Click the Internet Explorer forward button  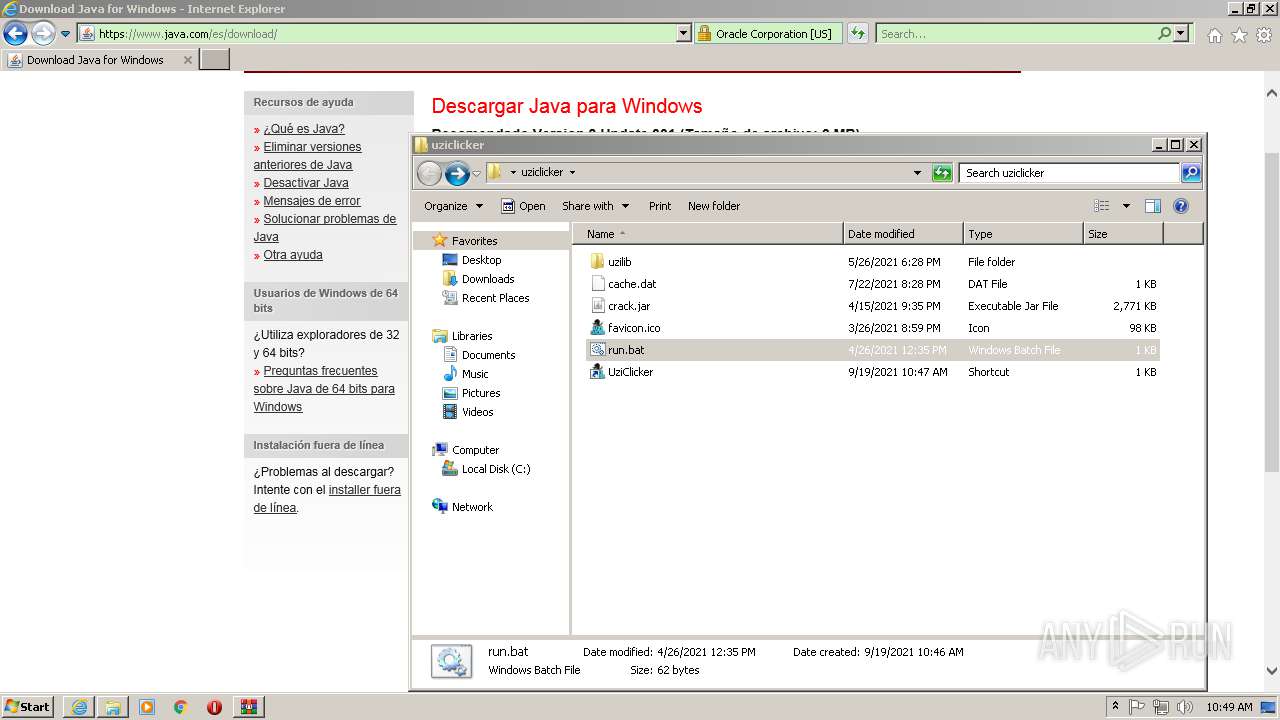pyautogui.click(x=42, y=34)
